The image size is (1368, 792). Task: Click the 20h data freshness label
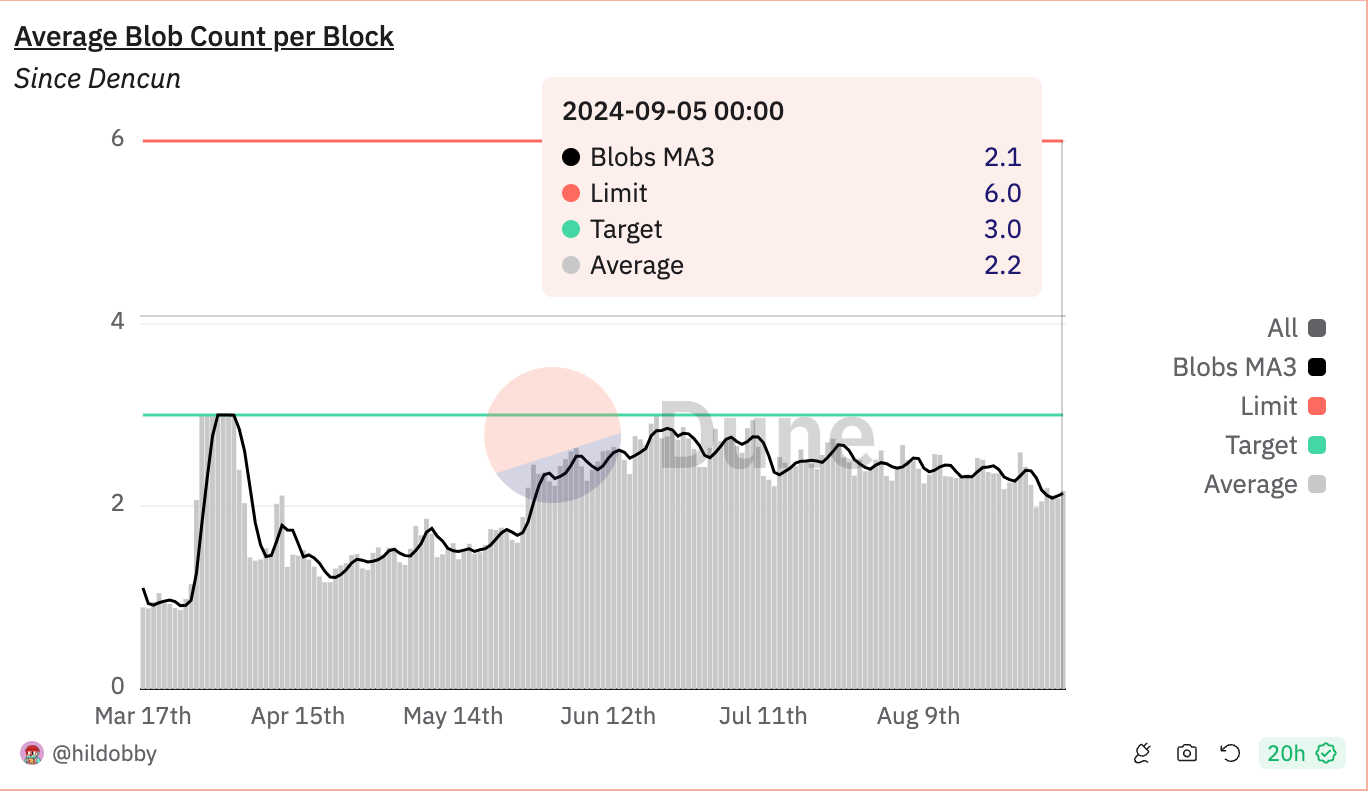1286,753
